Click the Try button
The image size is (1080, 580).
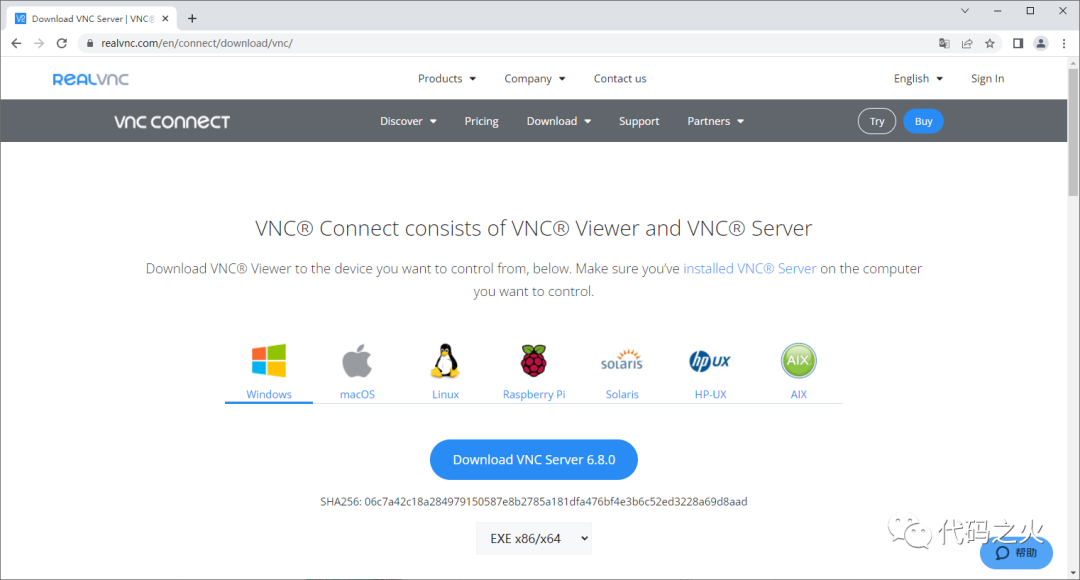click(x=877, y=121)
